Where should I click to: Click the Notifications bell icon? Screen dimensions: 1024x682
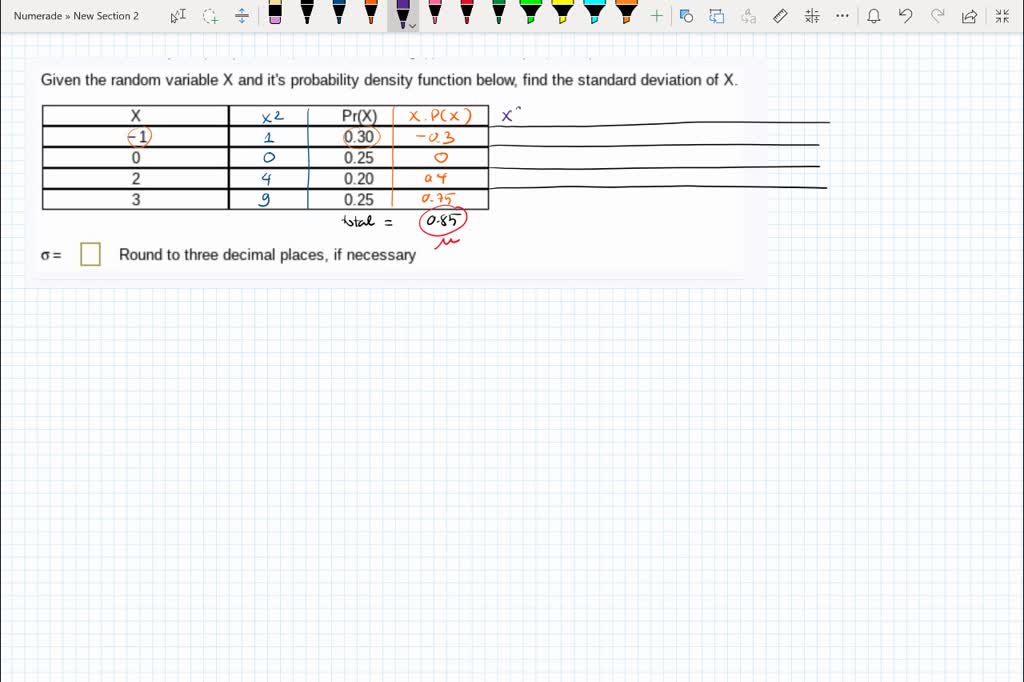(x=872, y=15)
